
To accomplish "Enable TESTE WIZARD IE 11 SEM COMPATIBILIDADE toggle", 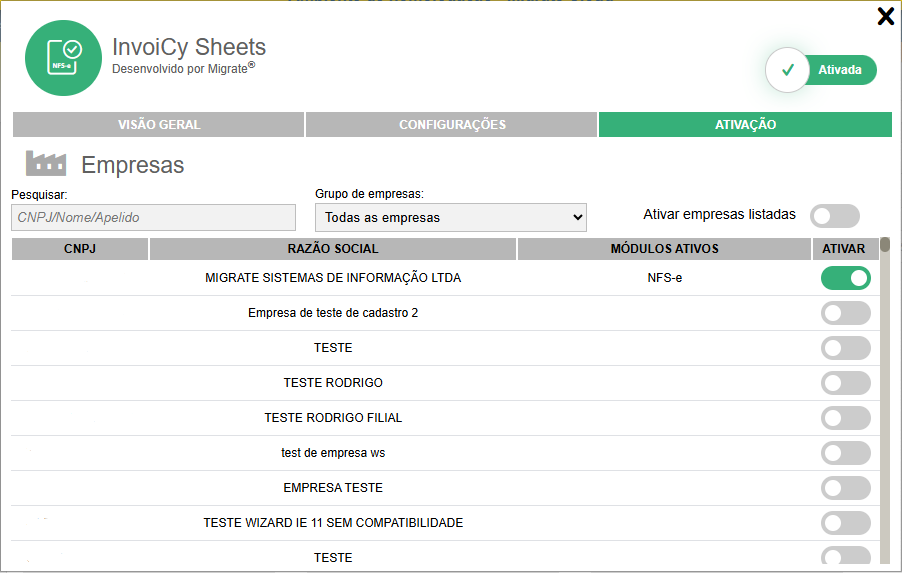I will (845, 523).
